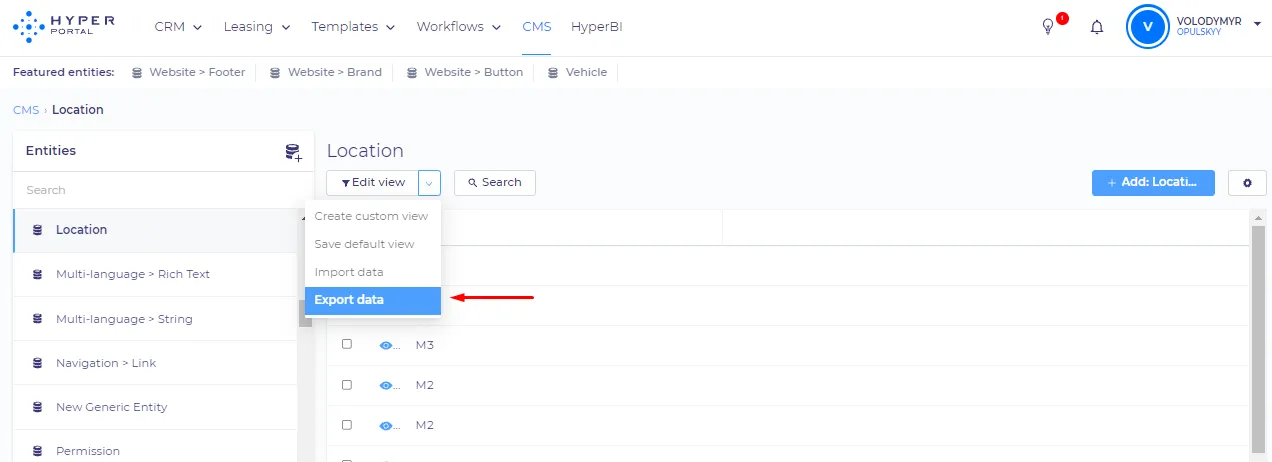Expand the CRM menu
The height and width of the screenshot is (462, 1272).
178,27
